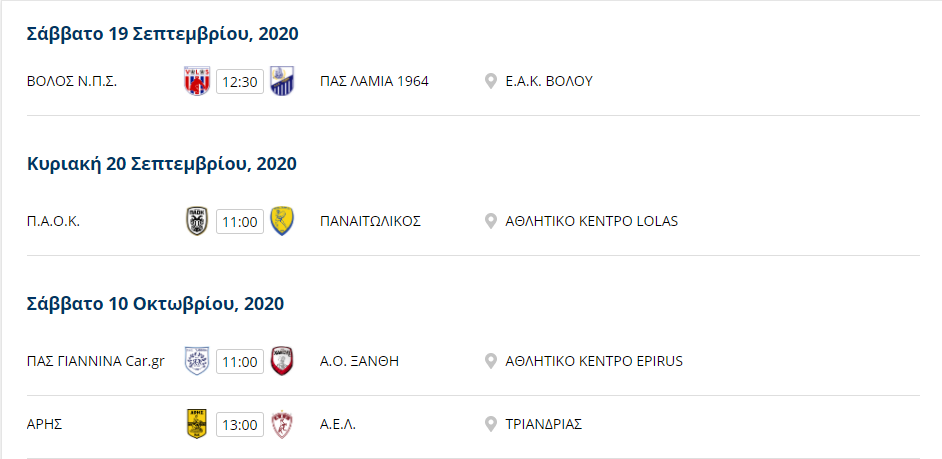Screen dimensions: 942x459
Task: Click the Σάββατο 10 Οκτωβρίου, 2020 heading
Action: (156, 304)
